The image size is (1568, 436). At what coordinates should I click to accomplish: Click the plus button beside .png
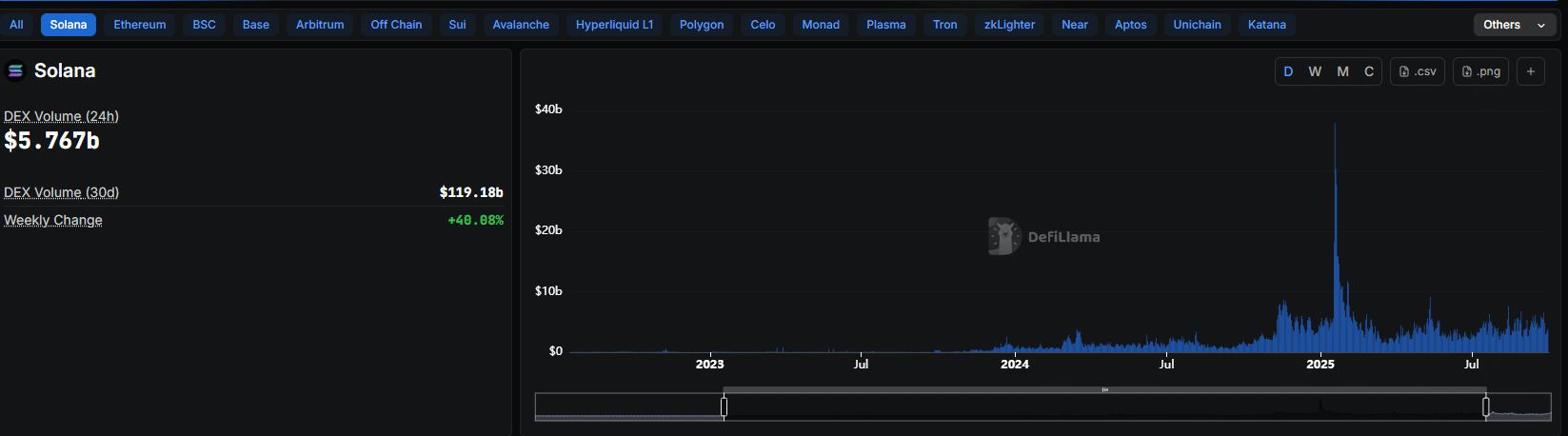[1531, 71]
